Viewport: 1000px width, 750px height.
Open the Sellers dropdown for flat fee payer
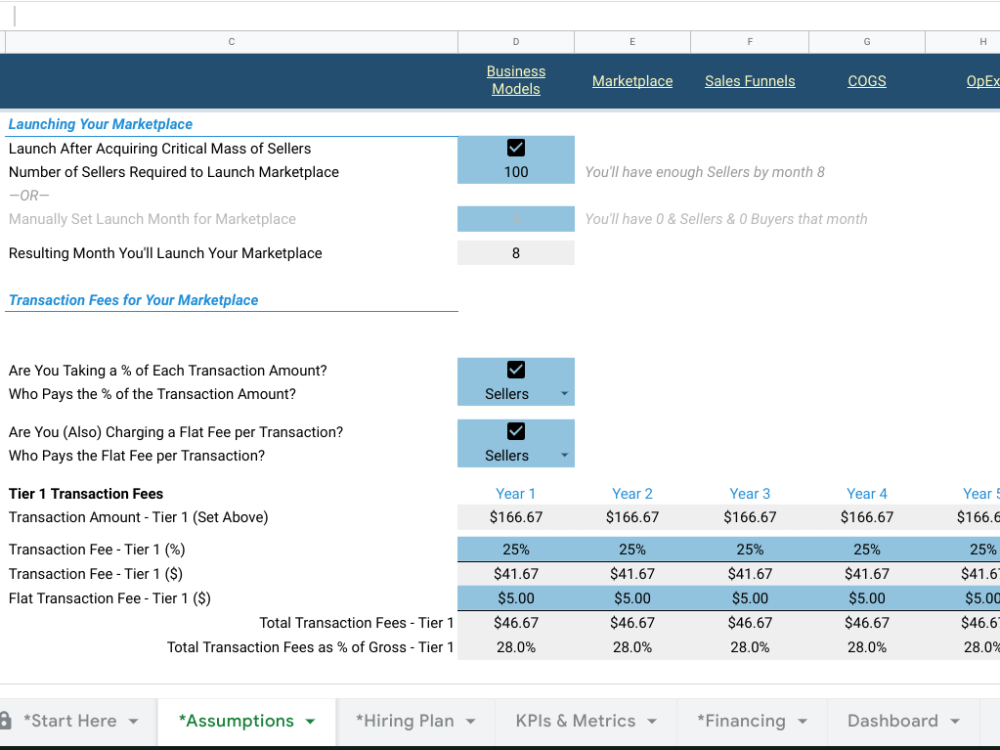565,455
